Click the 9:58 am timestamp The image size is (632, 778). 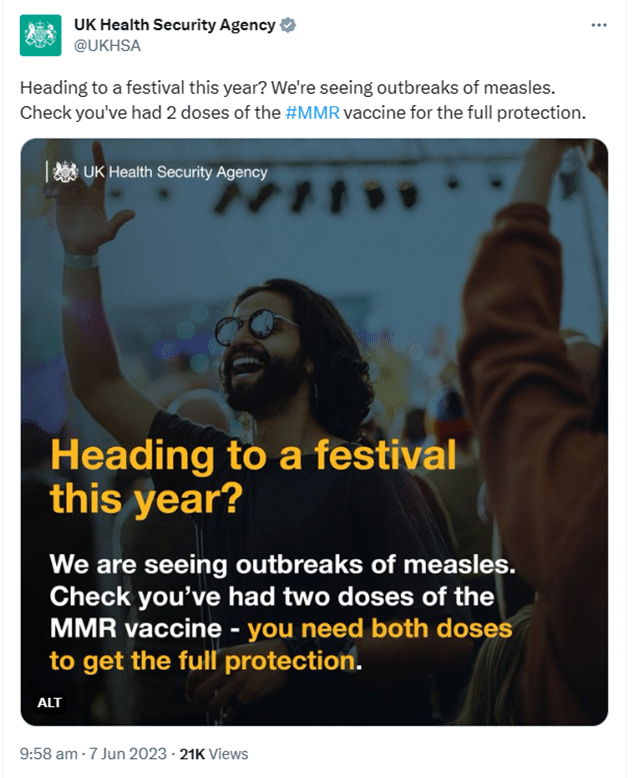(50, 754)
